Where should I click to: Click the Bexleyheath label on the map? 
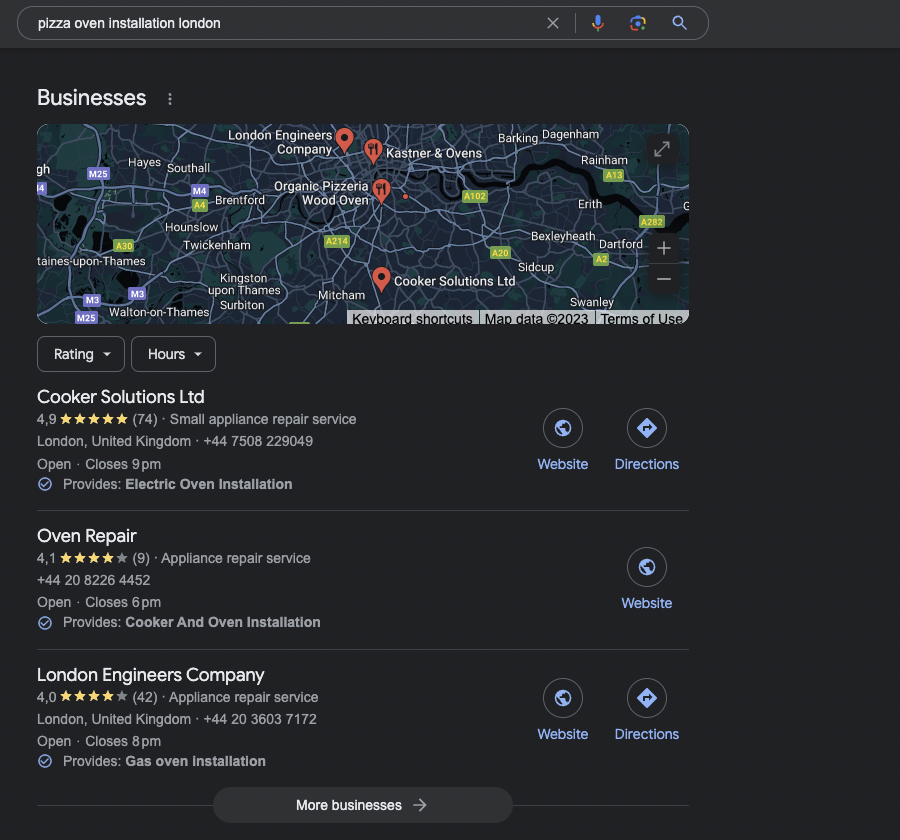point(563,237)
